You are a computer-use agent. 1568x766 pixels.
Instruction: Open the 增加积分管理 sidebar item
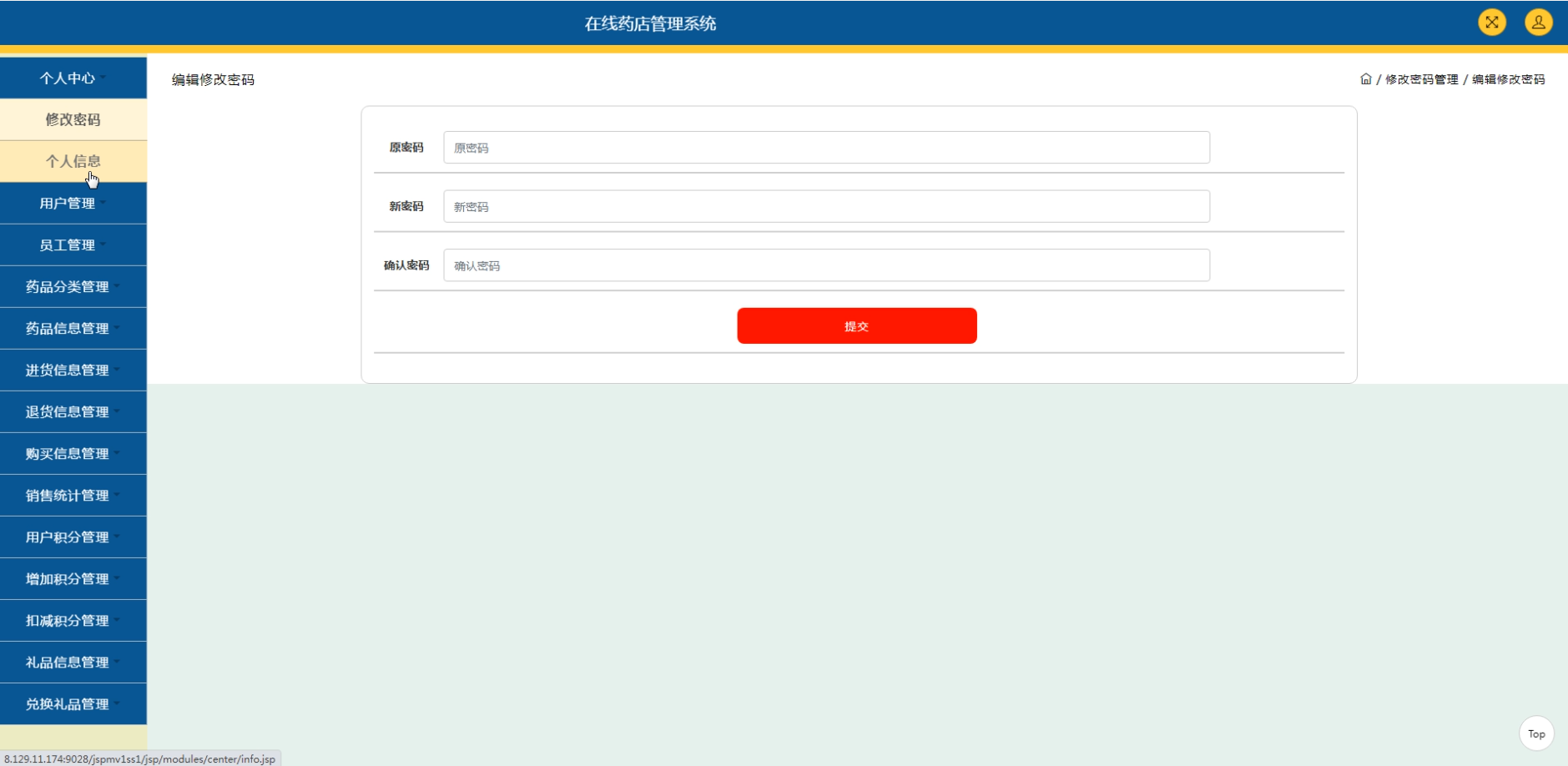coord(73,578)
